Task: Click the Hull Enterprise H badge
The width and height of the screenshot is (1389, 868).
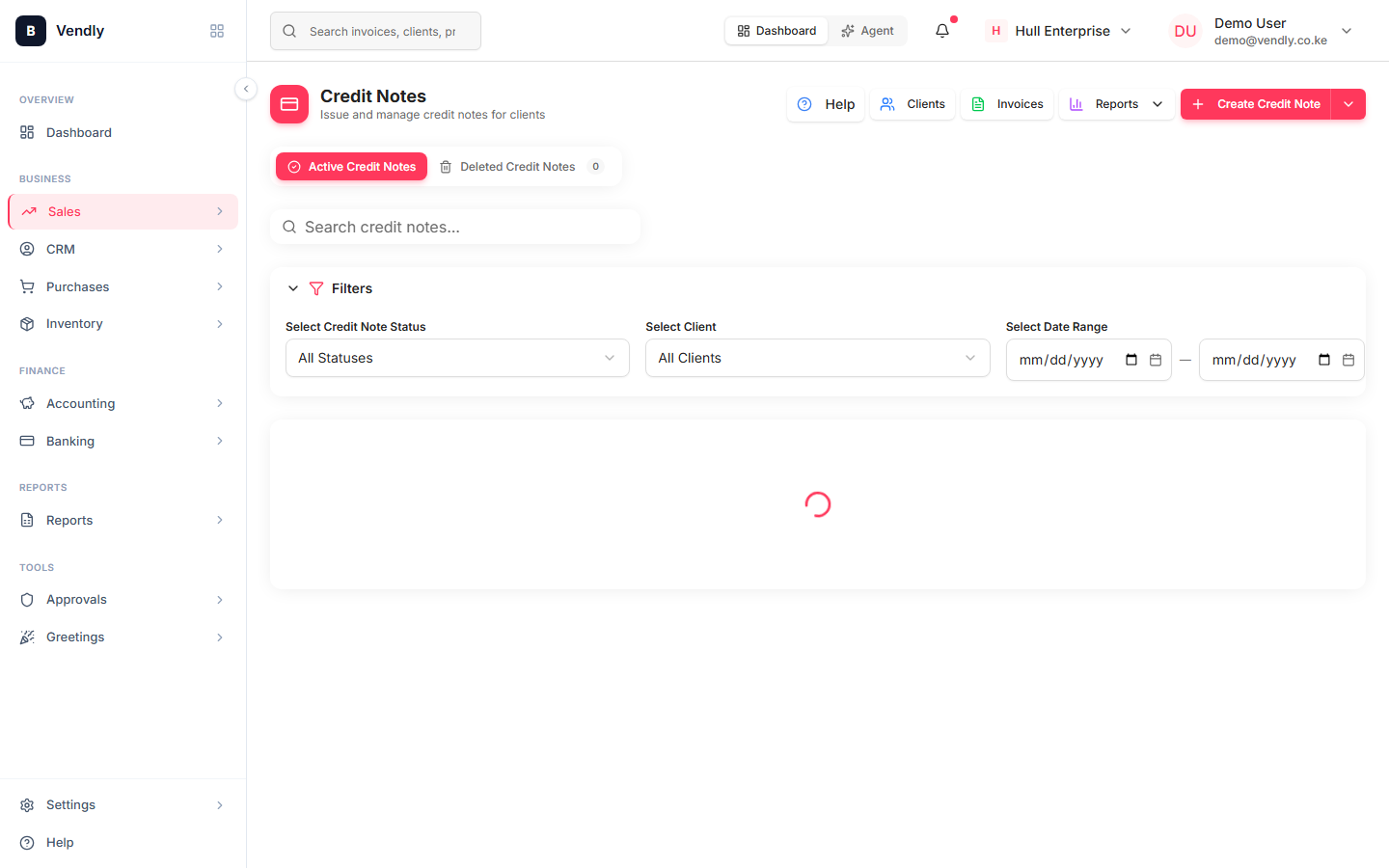Action: [x=996, y=31]
